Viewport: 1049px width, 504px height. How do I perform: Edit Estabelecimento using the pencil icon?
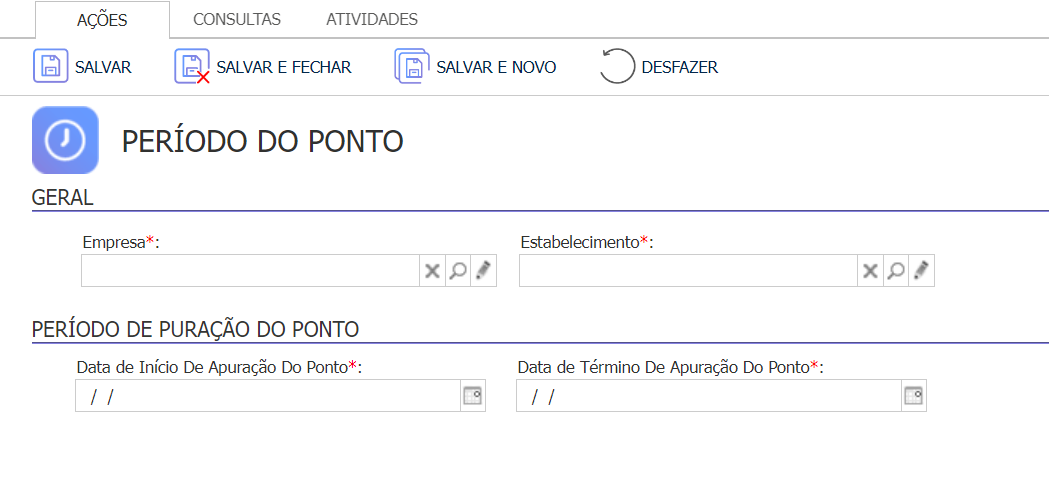(x=921, y=271)
